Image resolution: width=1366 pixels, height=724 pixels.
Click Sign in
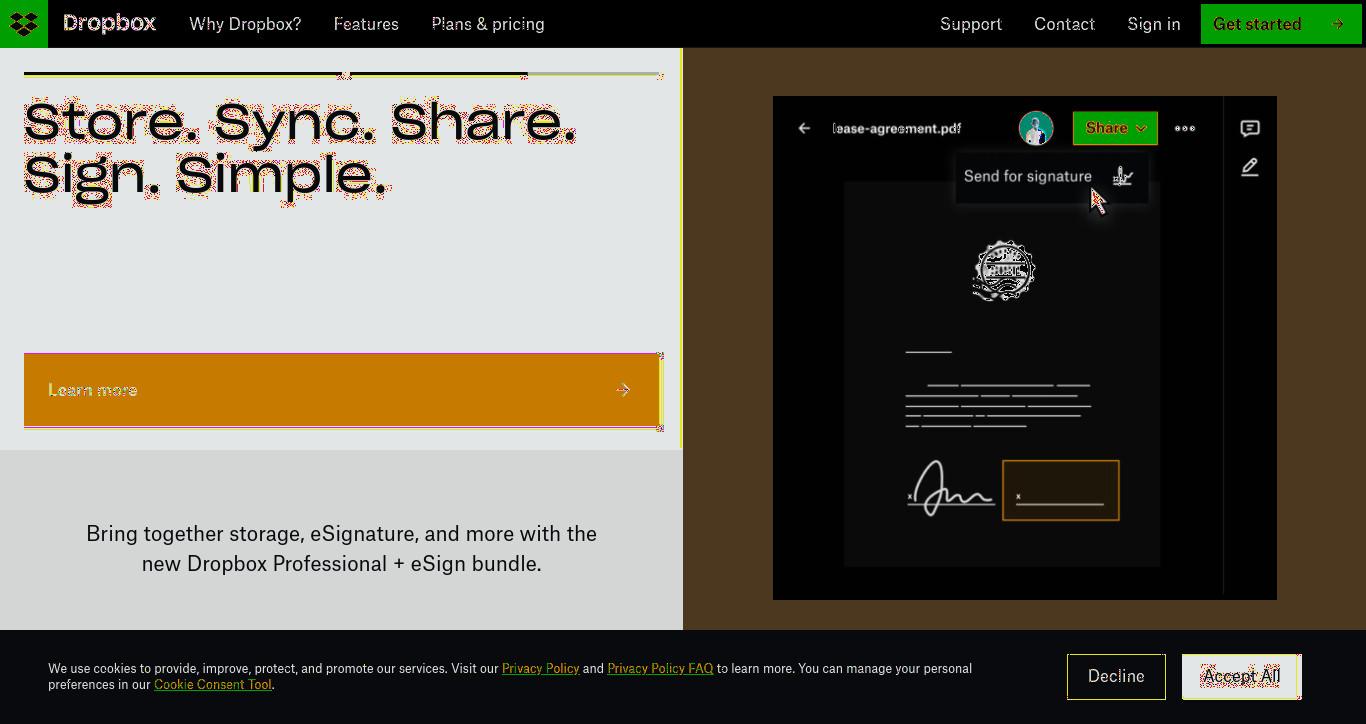coord(1154,24)
